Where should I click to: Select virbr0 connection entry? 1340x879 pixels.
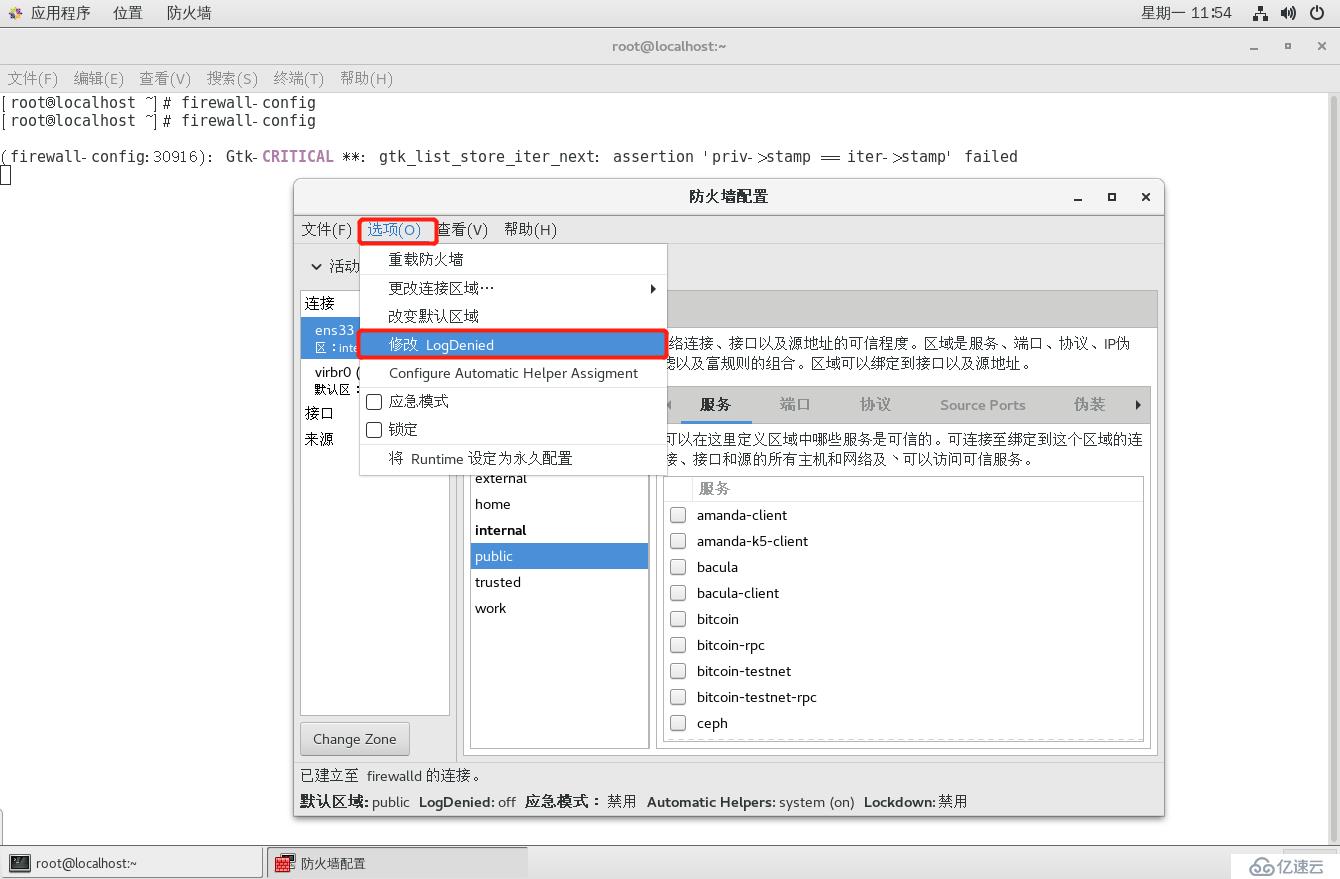point(331,380)
